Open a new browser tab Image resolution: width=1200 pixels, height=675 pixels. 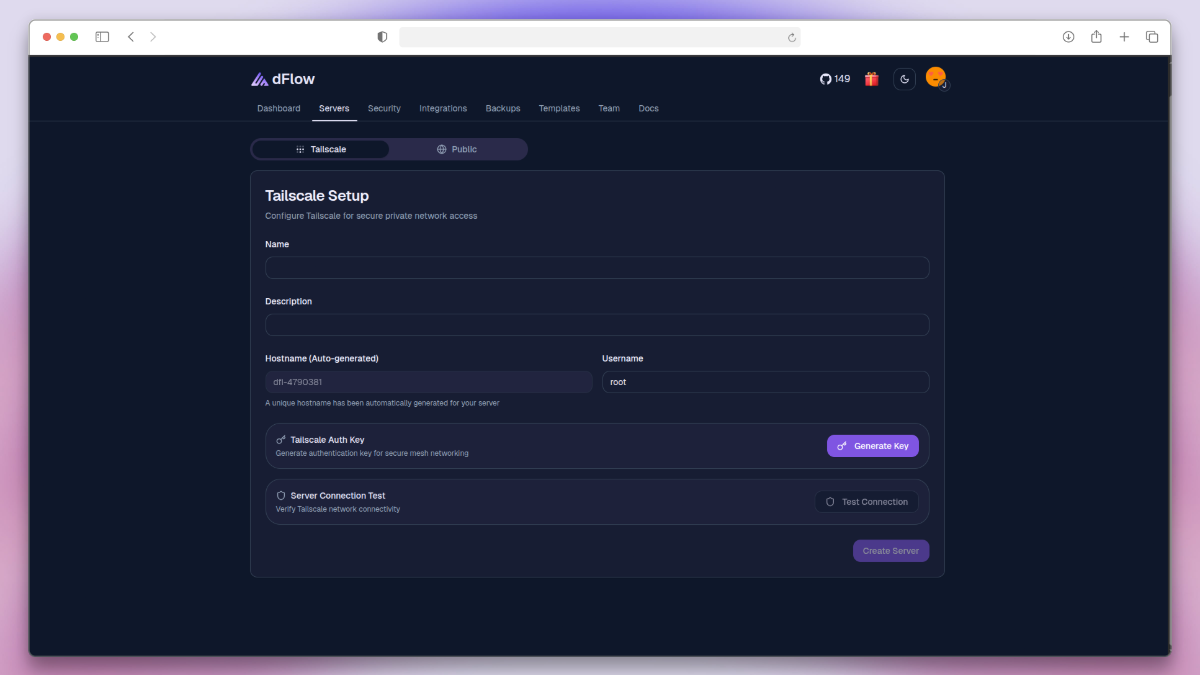[x=1124, y=37]
